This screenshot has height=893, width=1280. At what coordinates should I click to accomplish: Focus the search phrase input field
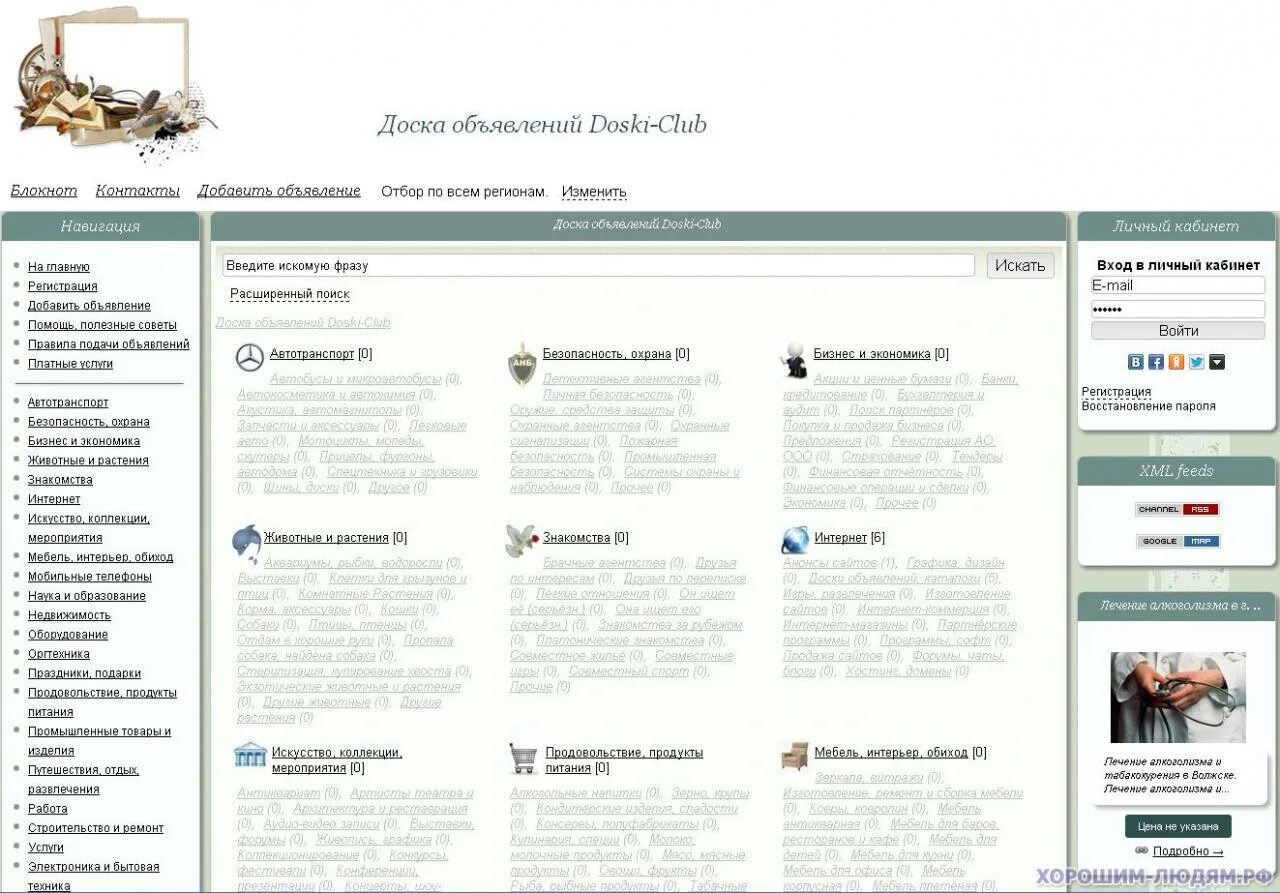(x=598, y=265)
